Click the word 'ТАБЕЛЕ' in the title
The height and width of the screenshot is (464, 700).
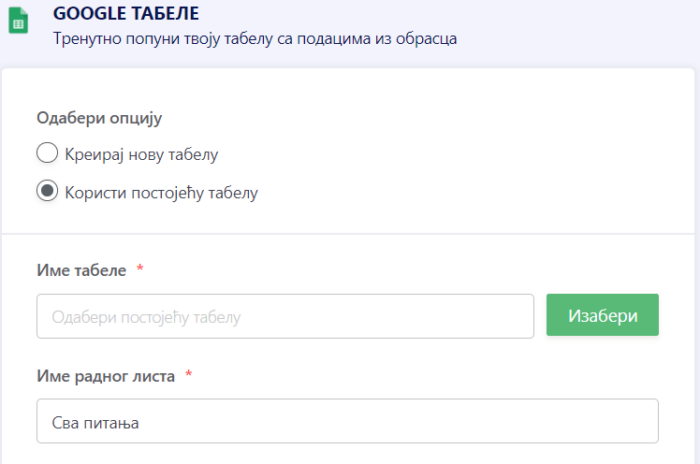(168, 13)
